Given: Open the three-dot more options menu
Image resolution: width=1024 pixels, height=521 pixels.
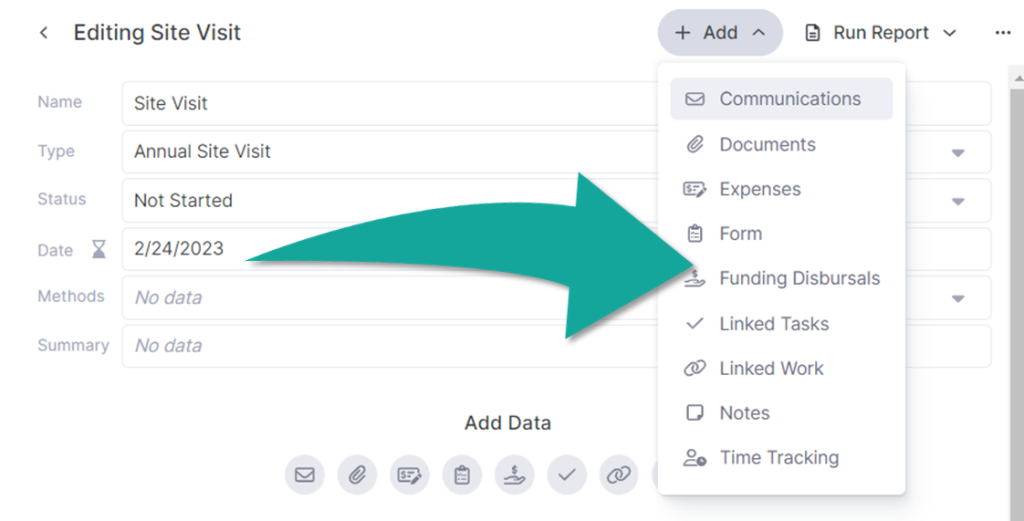Looking at the screenshot, I should [x=1003, y=33].
